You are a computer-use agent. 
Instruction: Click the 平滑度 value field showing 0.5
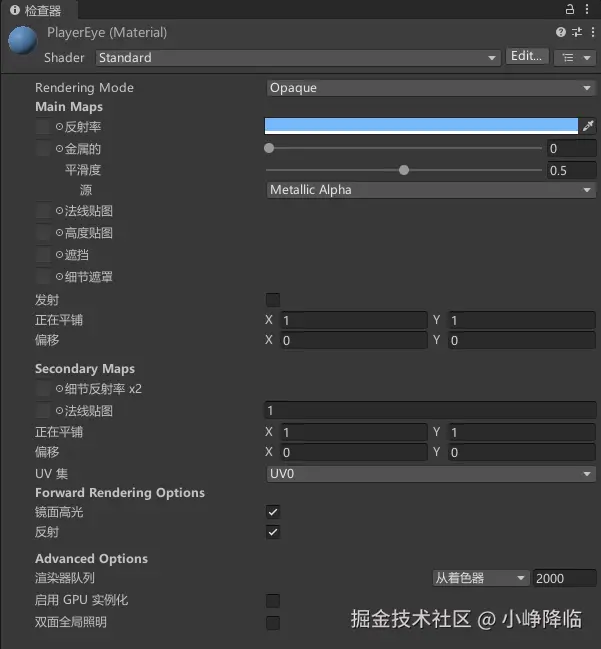[571, 170]
